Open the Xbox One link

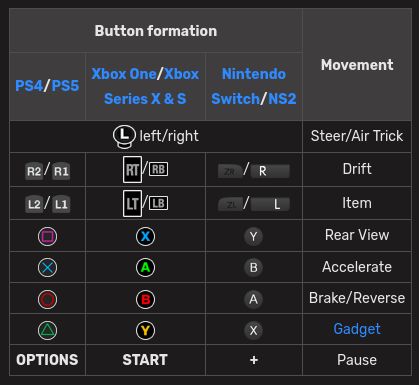125,74
